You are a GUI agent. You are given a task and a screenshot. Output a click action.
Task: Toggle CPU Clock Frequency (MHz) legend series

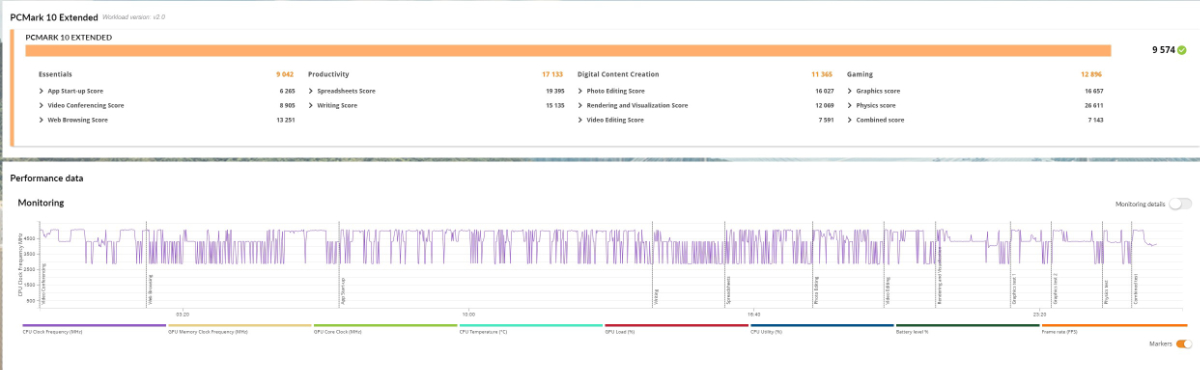[x=94, y=327]
